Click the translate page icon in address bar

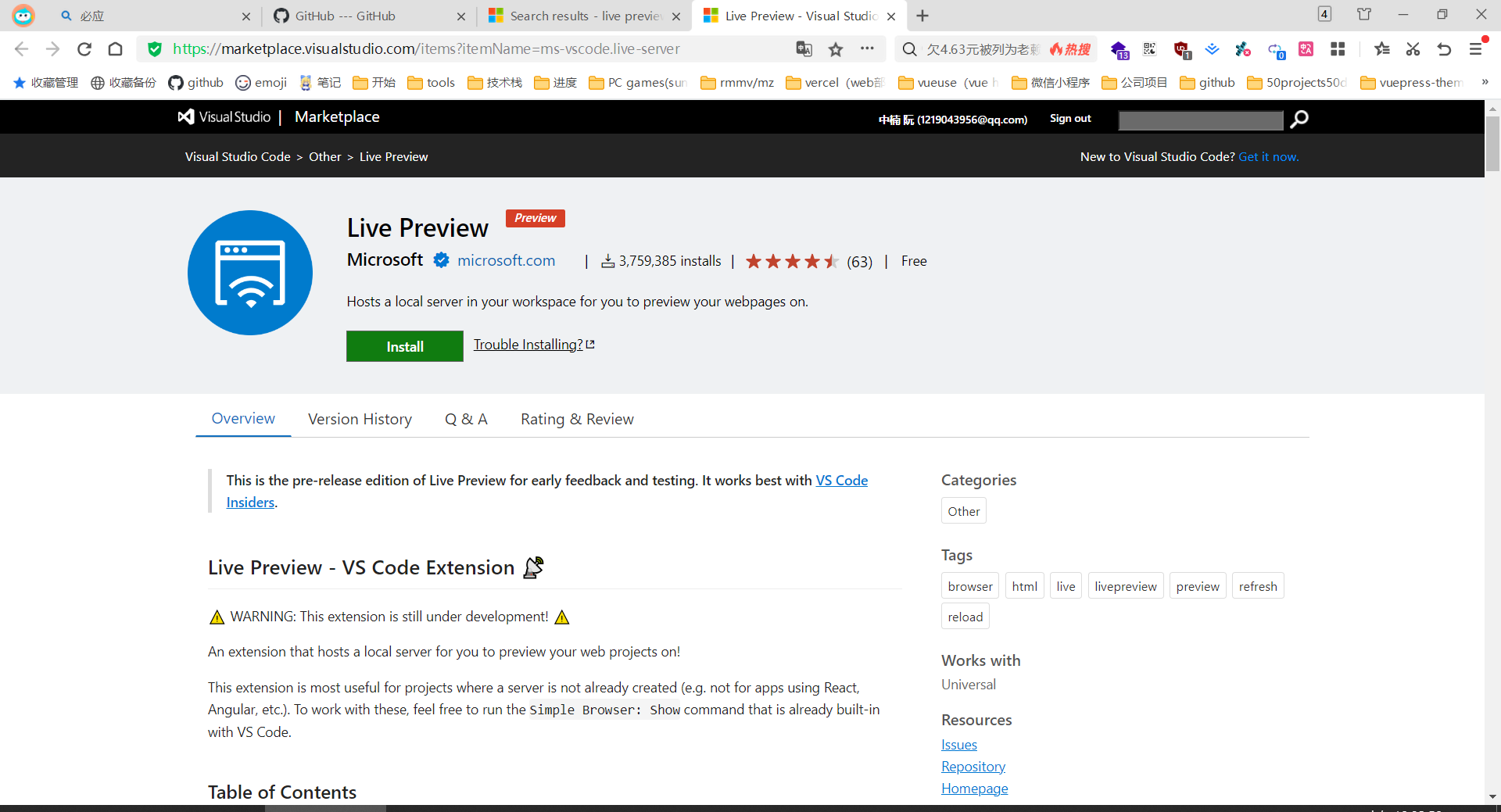click(x=804, y=49)
